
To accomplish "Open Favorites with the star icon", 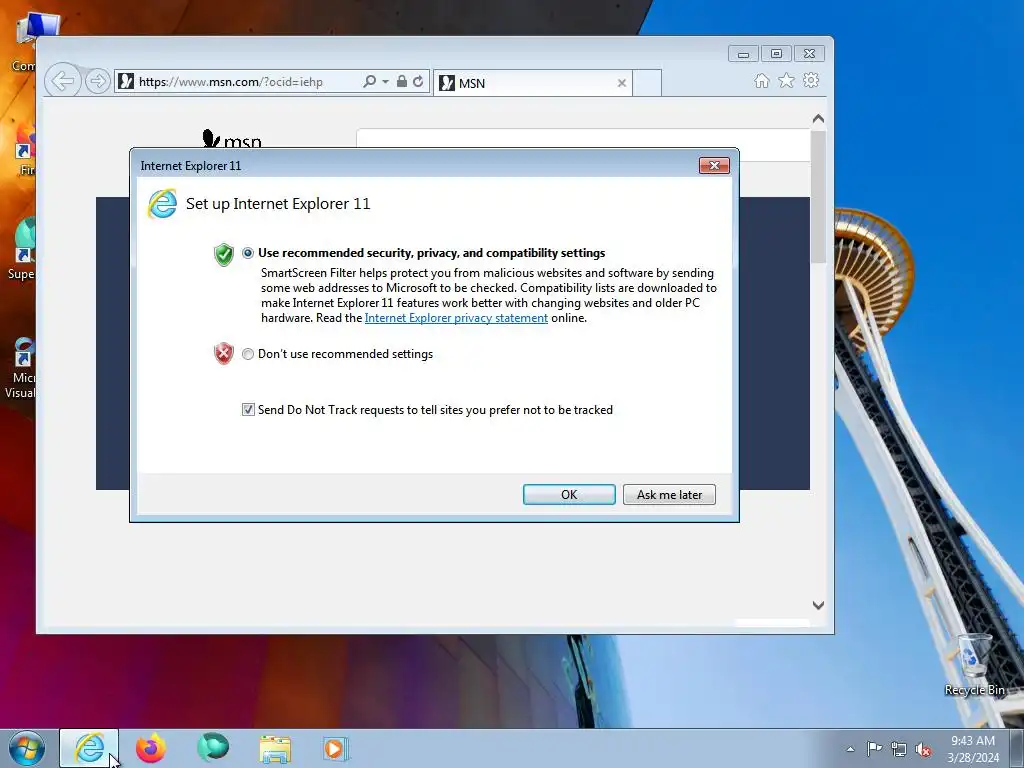I will click(x=786, y=80).
